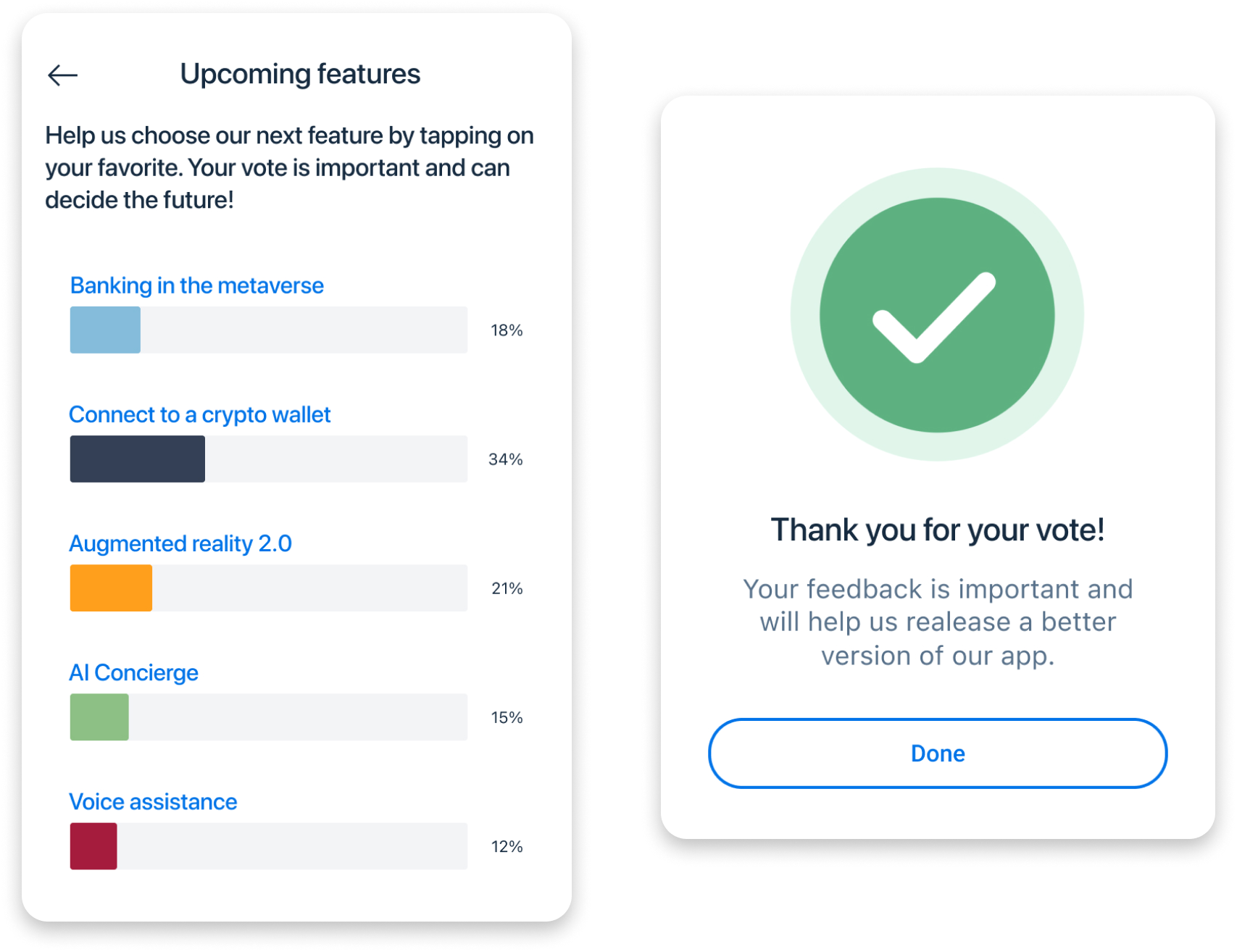Image resolution: width=1237 pixels, height=952 pixels.
Task: Select the Augmented reality 2.0 option
Action: pos(180,543)
